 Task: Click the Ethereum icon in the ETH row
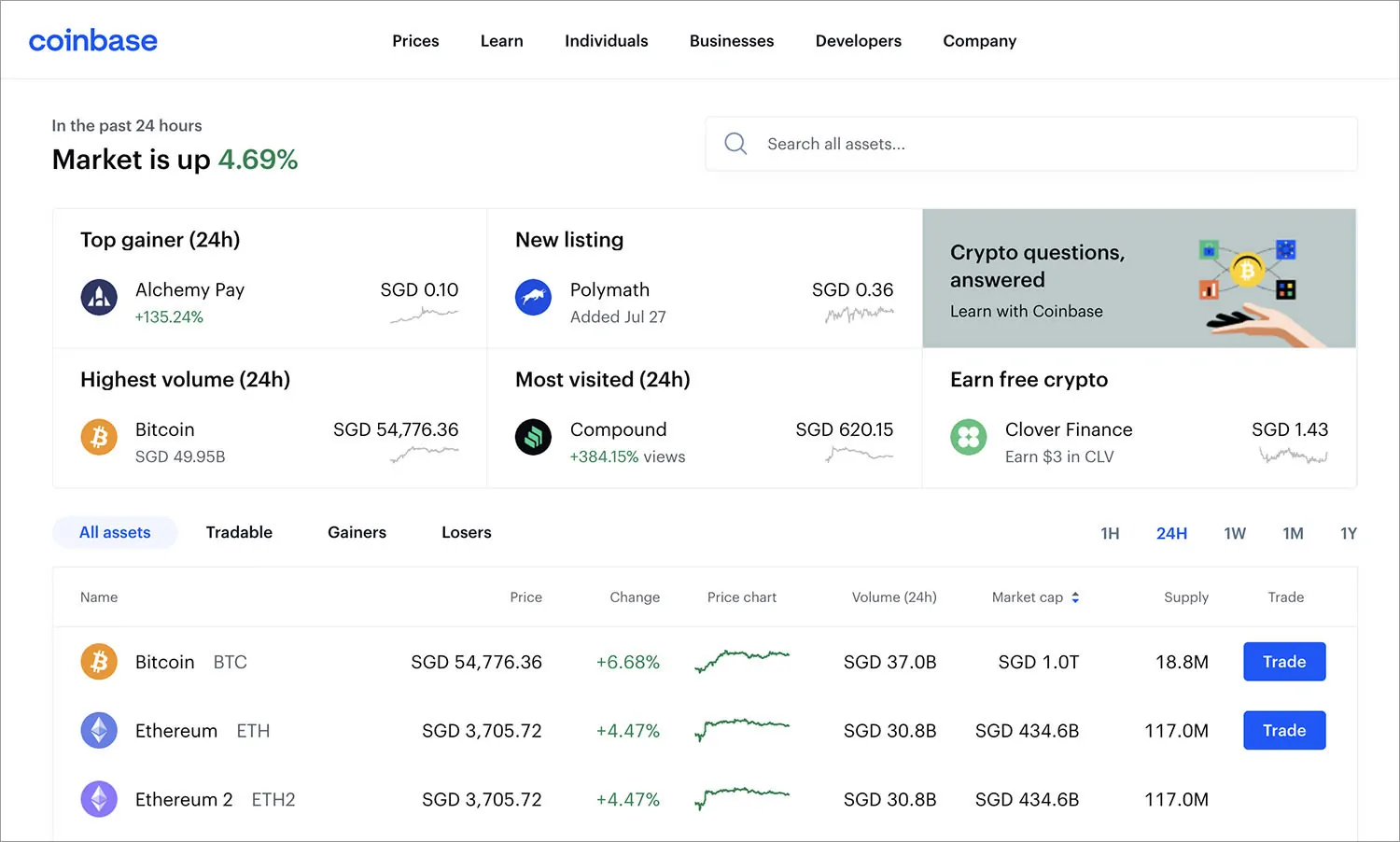point(99,730)
